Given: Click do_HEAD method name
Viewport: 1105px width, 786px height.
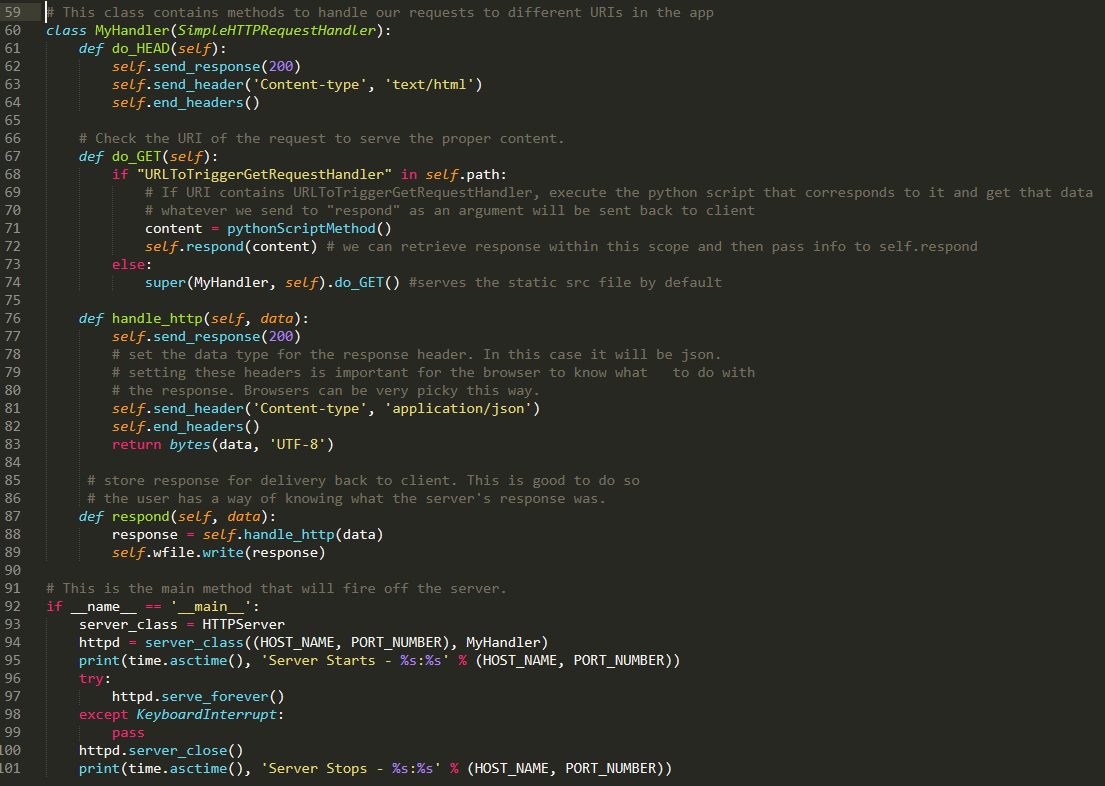Looking at the screenshot, I should (x=140, y=49).
